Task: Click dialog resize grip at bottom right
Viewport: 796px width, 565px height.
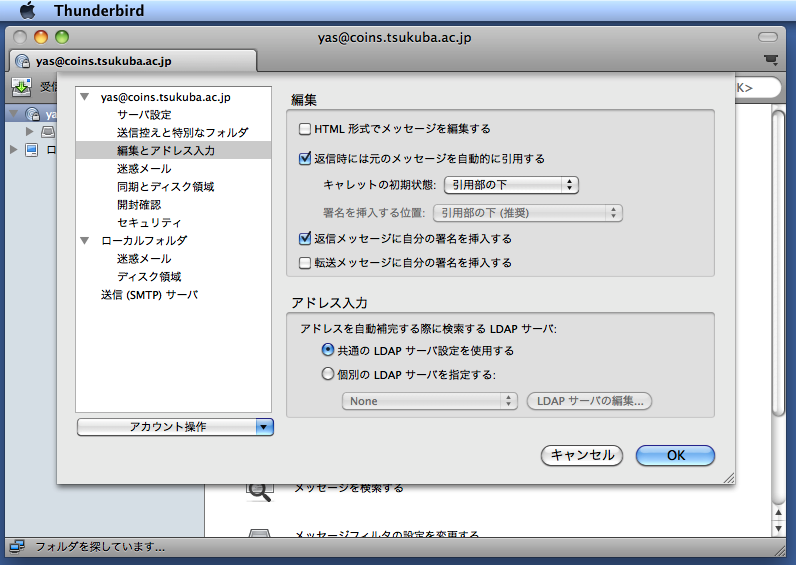Action: click(729, 478)
